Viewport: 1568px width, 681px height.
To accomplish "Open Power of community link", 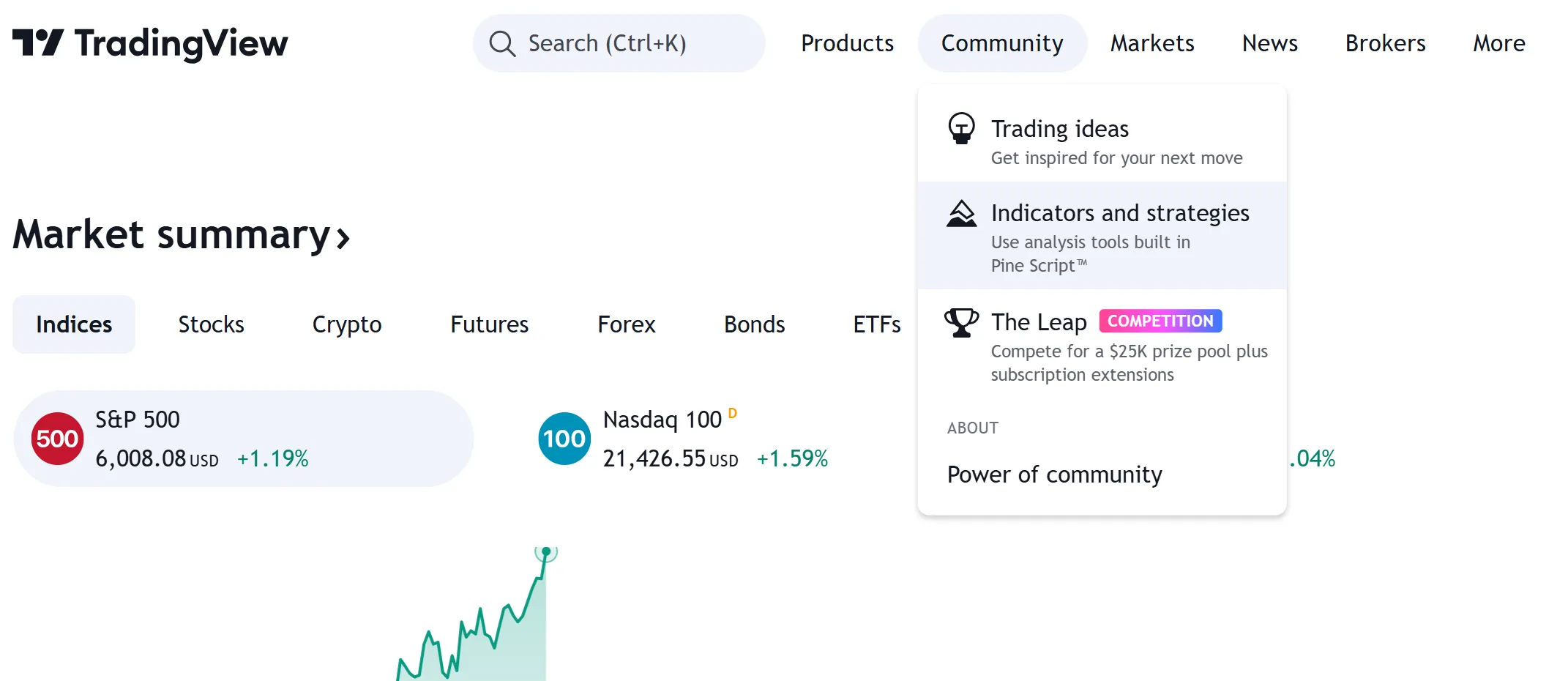I will click(1054, 475).
